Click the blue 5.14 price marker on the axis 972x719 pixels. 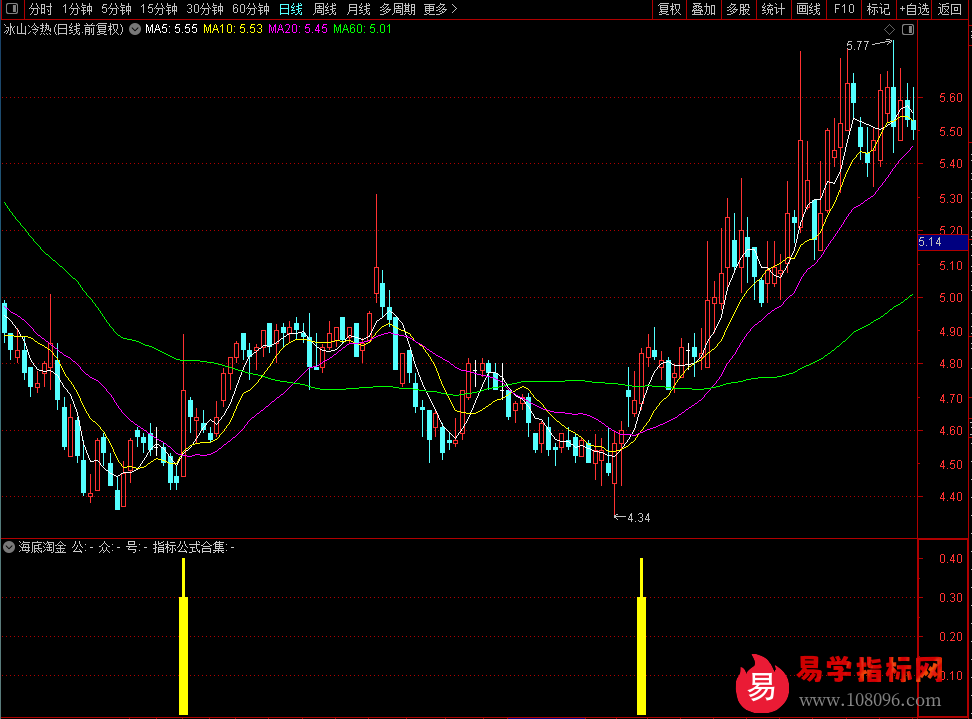point(942,242)
